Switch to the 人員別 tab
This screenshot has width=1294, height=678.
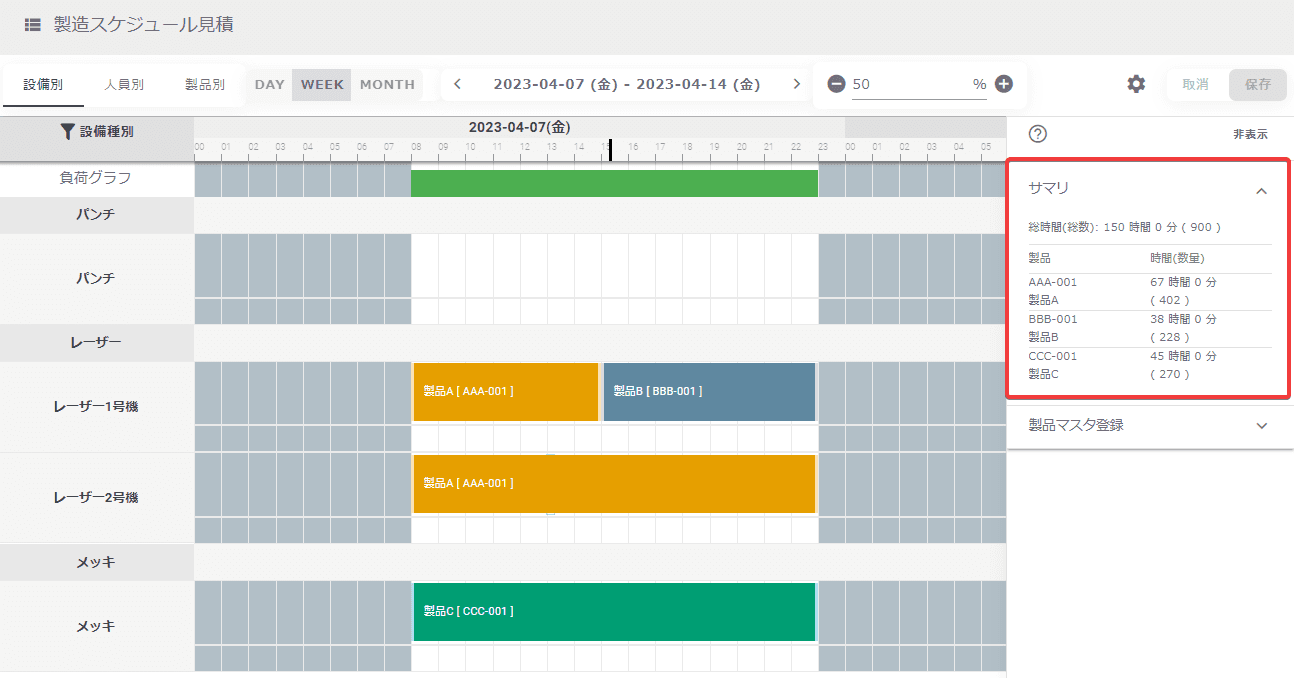click(124, 85)
